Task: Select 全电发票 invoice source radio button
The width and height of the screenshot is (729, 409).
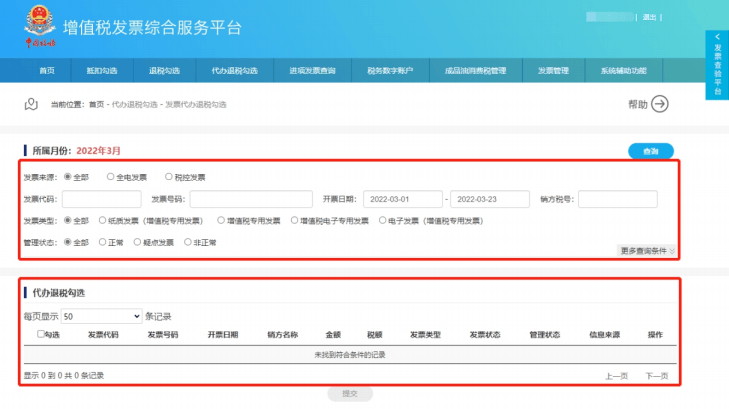Action: [x=110, y=177]
